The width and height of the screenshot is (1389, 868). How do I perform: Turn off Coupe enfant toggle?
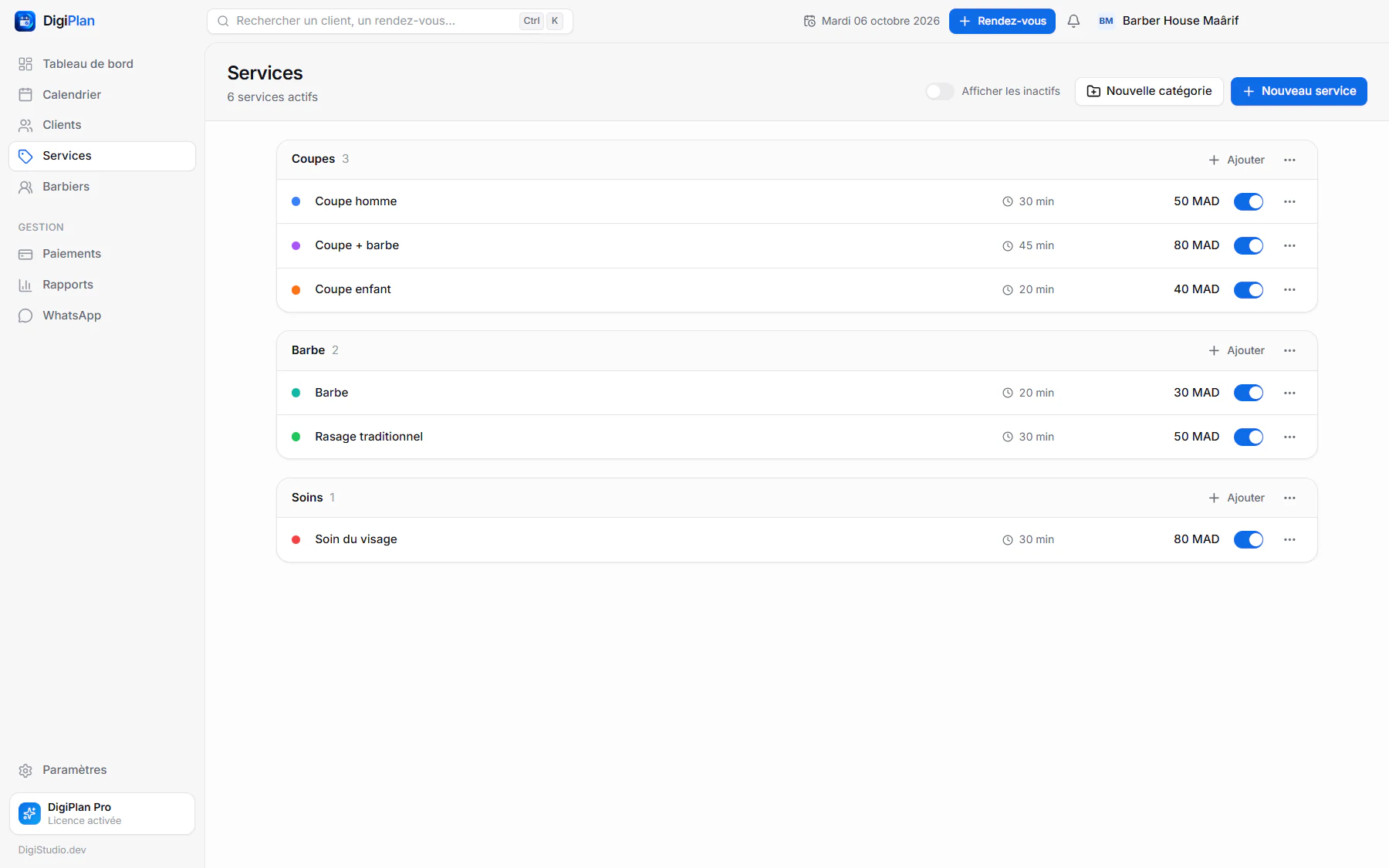pos(1248,289)
